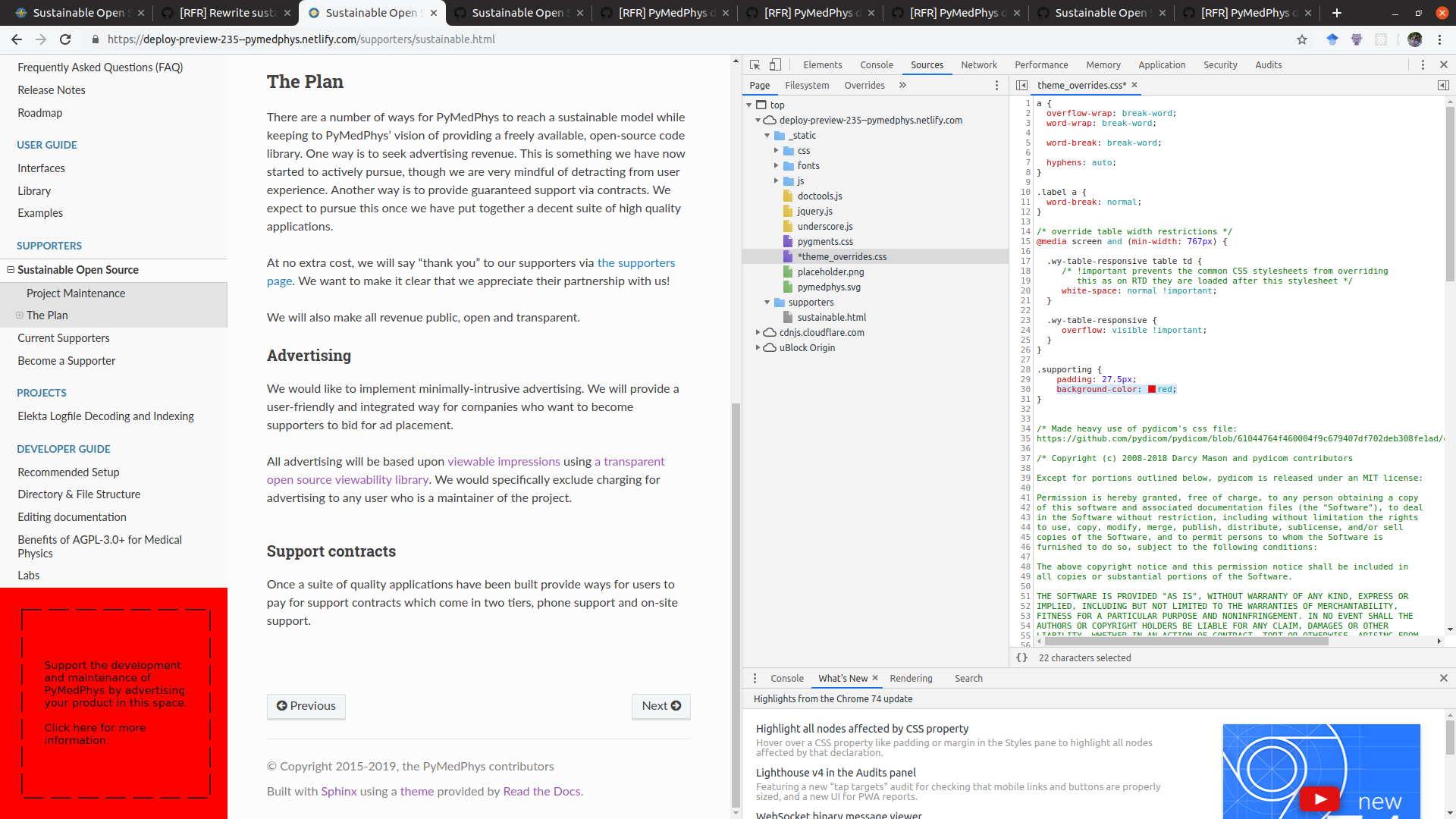Open more tabs with the Overrides chevron
The height and width of the screenshot is (819, 1456).
[902, 85]
